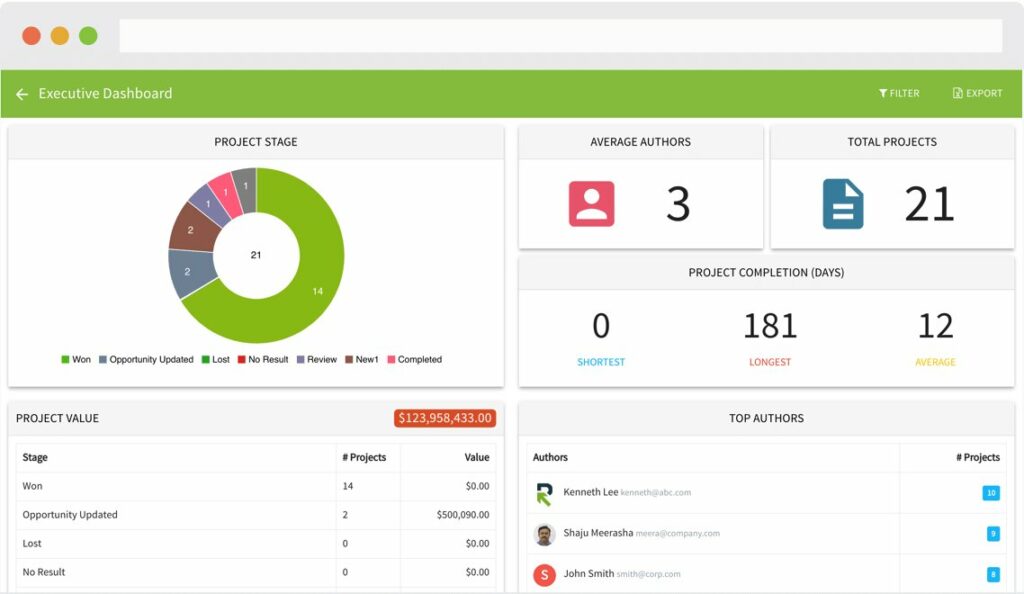
Task: Click the back arrow beside Executive Dashboard
Action: (x=22, y=94)
